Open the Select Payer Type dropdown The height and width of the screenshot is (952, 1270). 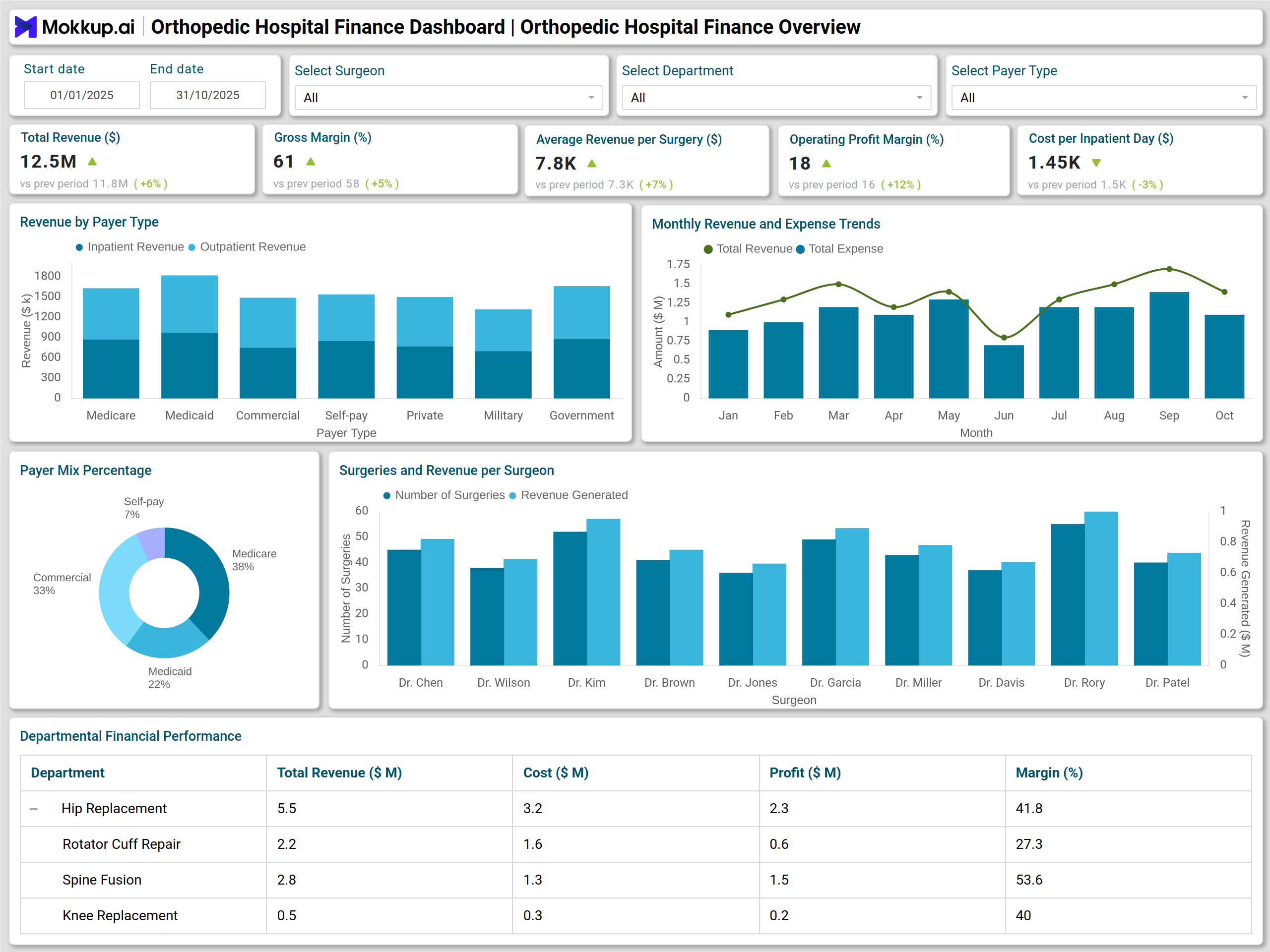[1103, 98]
